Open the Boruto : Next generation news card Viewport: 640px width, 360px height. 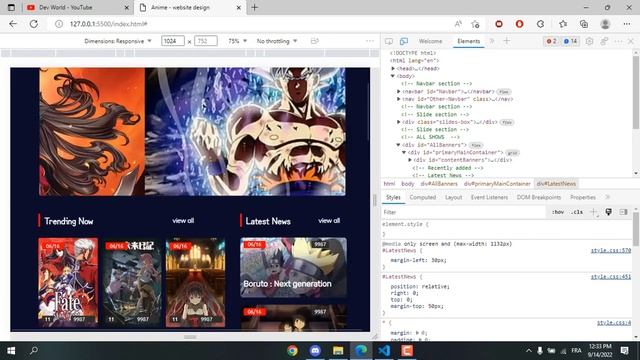click(x=293, y=267)
